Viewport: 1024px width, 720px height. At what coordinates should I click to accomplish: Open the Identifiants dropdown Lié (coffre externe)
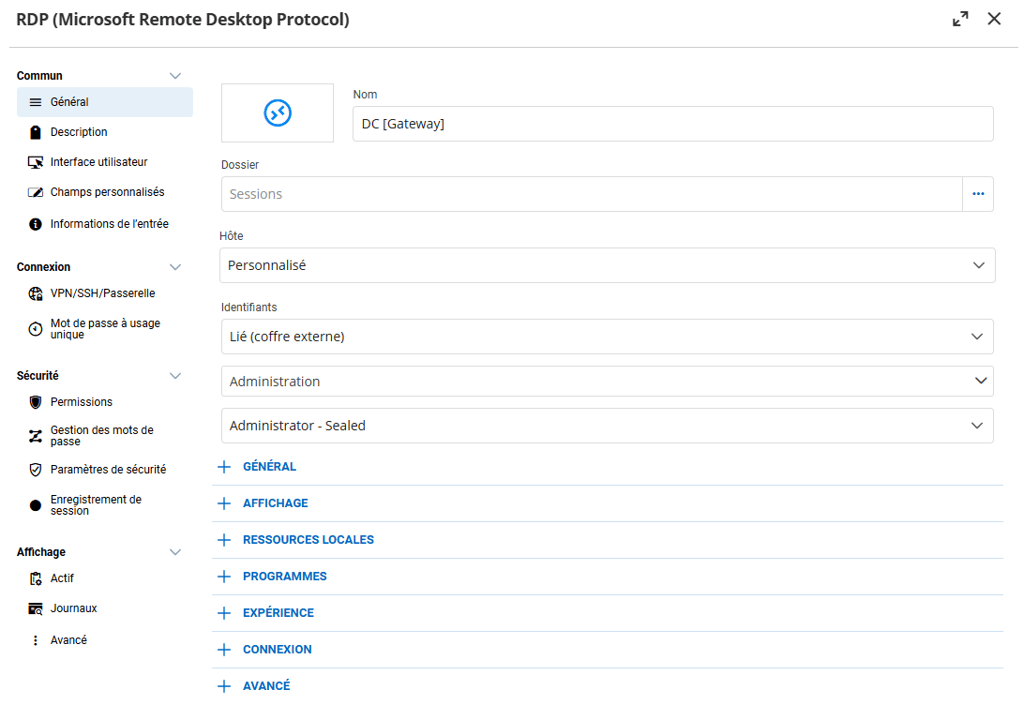coord(607,337)
